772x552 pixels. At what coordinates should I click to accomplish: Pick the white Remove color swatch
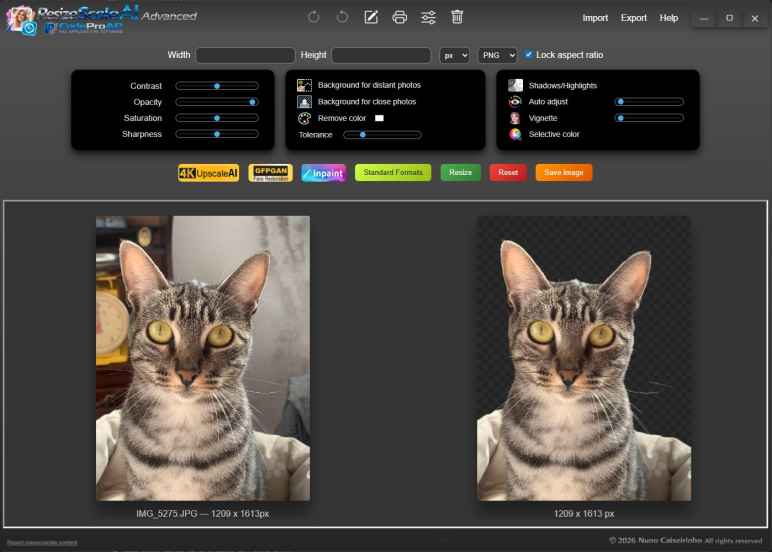(379, 118)
